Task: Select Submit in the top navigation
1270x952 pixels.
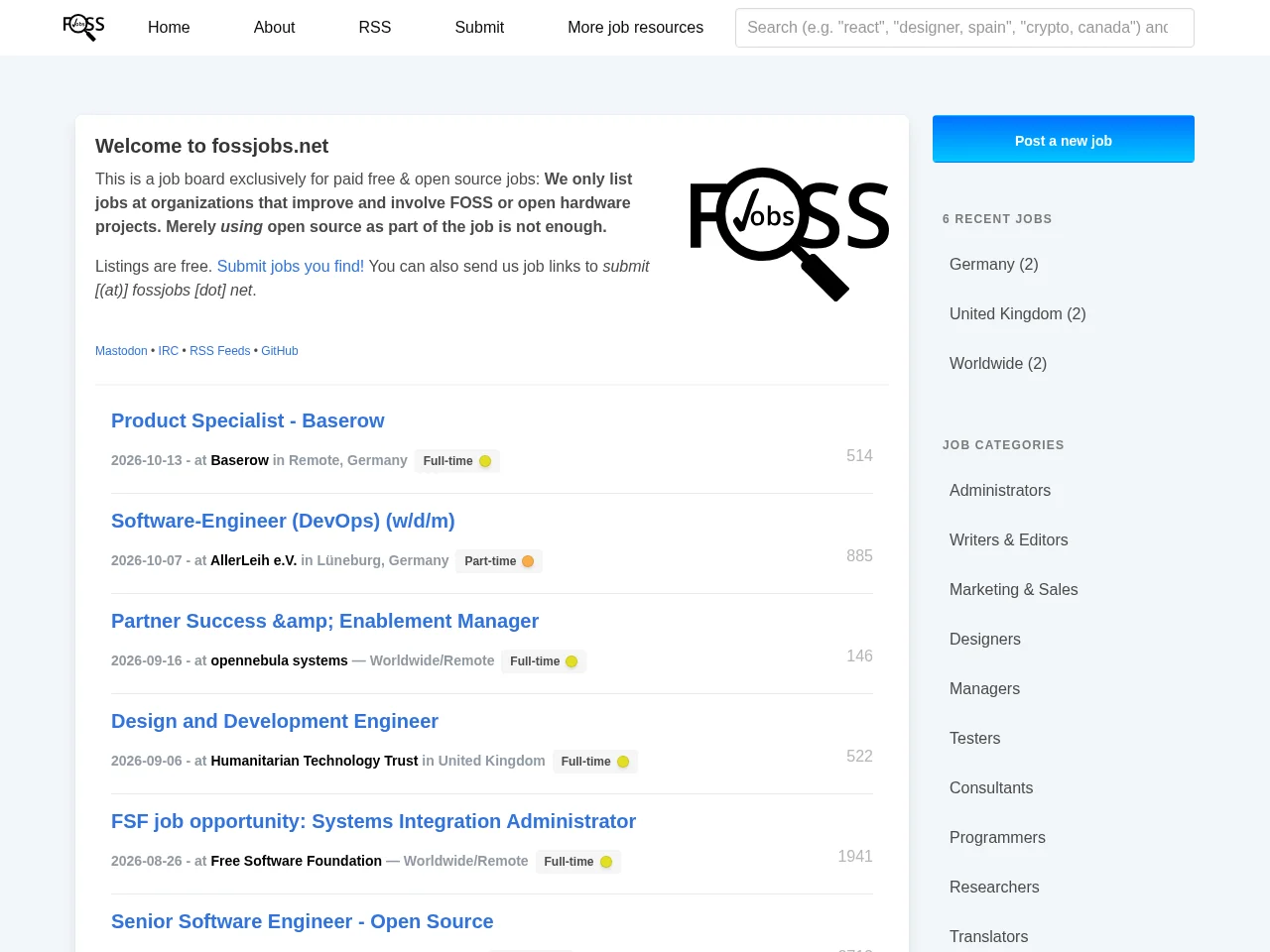Action: 479,28
